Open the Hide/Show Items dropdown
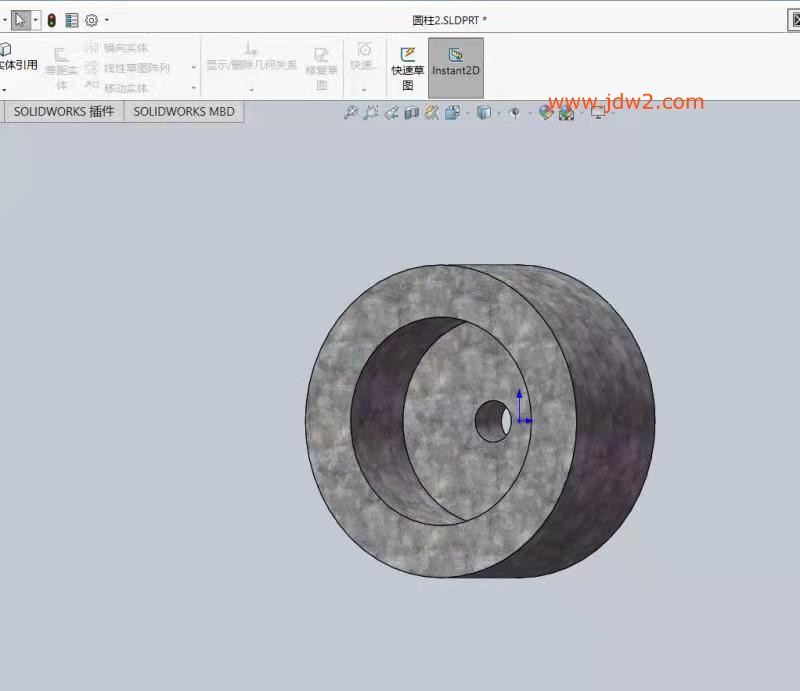Screen dimensions: 800x691 click(514, 113)
